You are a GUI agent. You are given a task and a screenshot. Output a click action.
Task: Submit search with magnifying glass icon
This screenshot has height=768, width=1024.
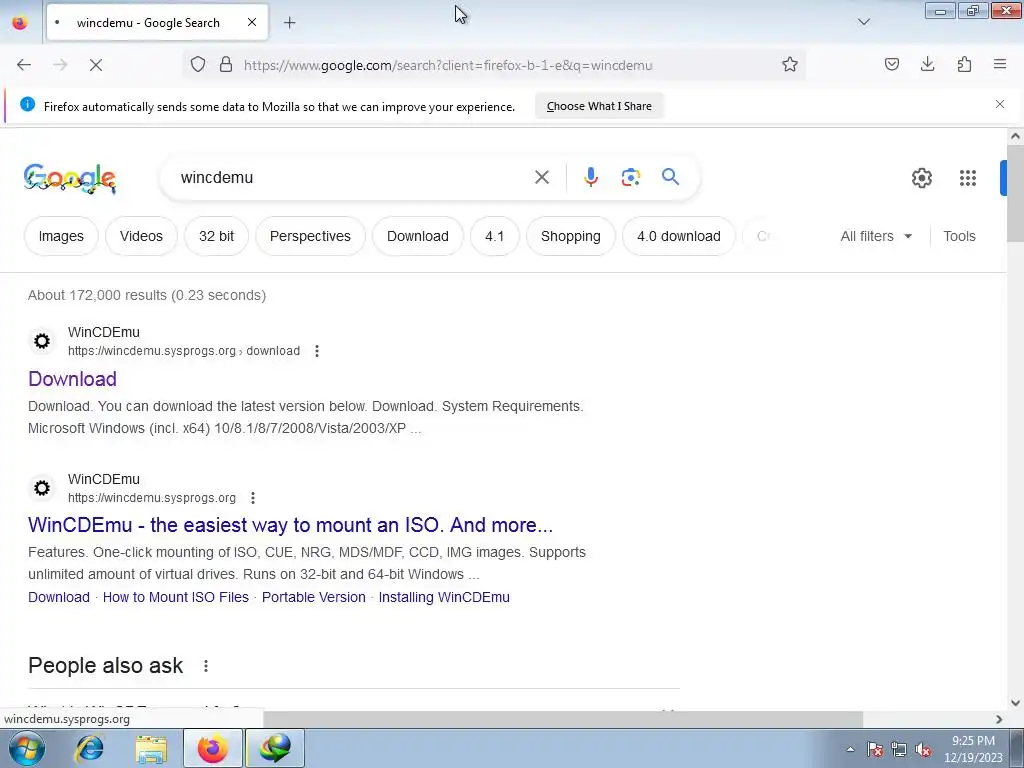pos(671,177)
